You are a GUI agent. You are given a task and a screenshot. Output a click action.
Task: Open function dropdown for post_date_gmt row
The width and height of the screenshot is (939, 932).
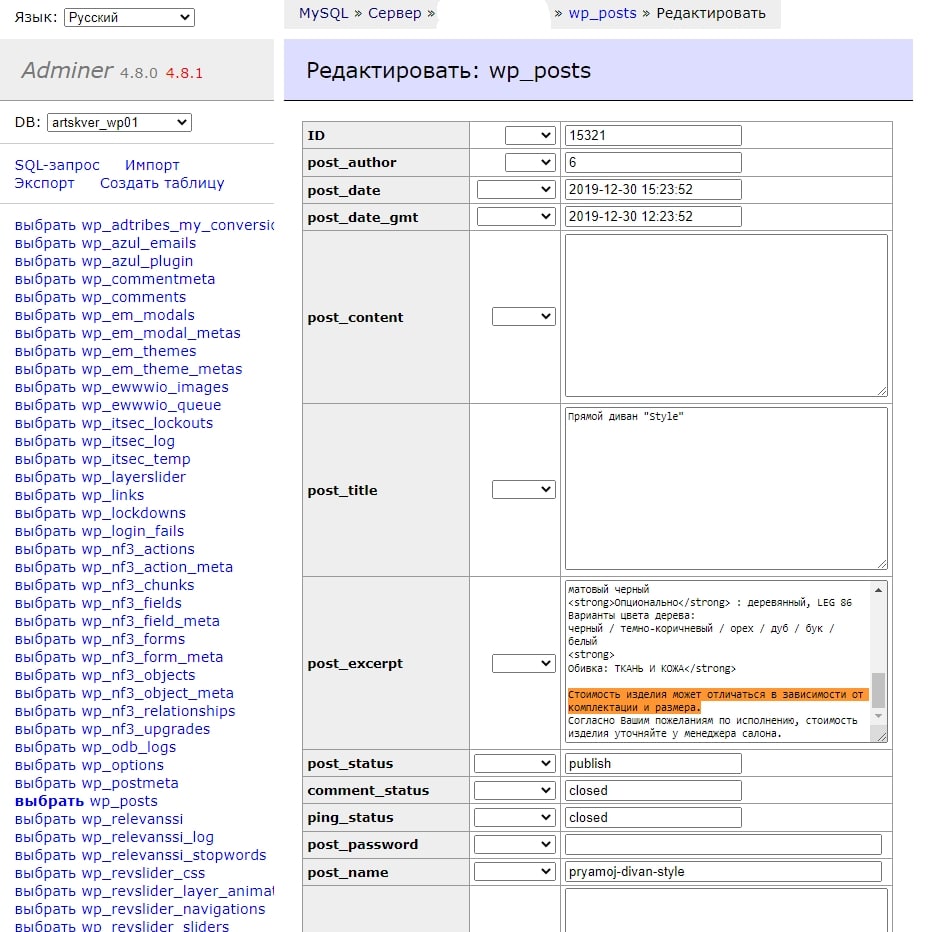coord(516,217)
